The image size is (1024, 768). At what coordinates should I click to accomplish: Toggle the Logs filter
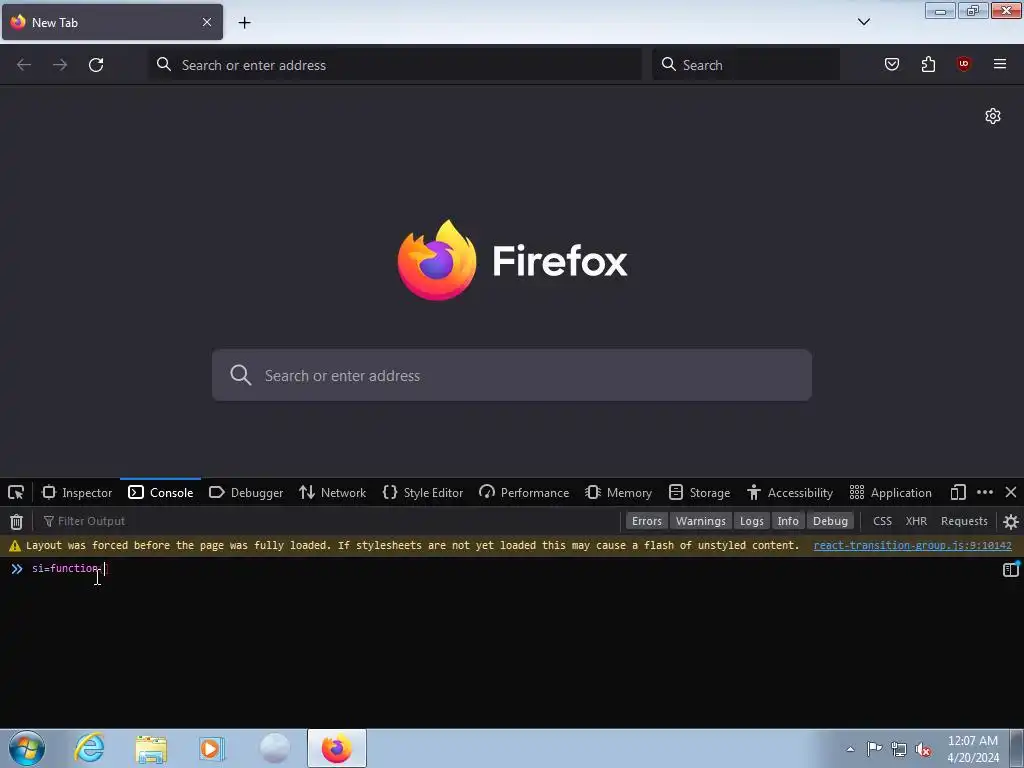tap(752, 521)
